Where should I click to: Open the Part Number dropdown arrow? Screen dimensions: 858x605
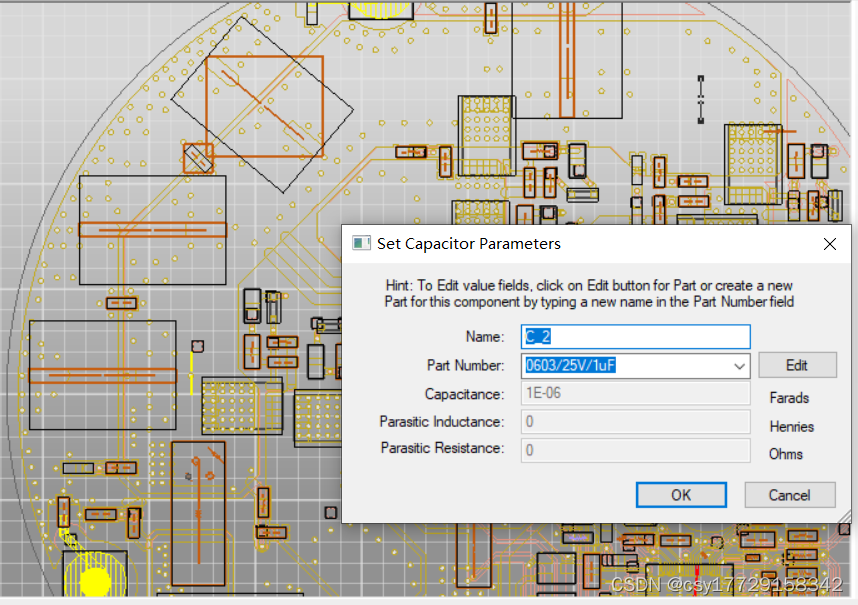739,366
